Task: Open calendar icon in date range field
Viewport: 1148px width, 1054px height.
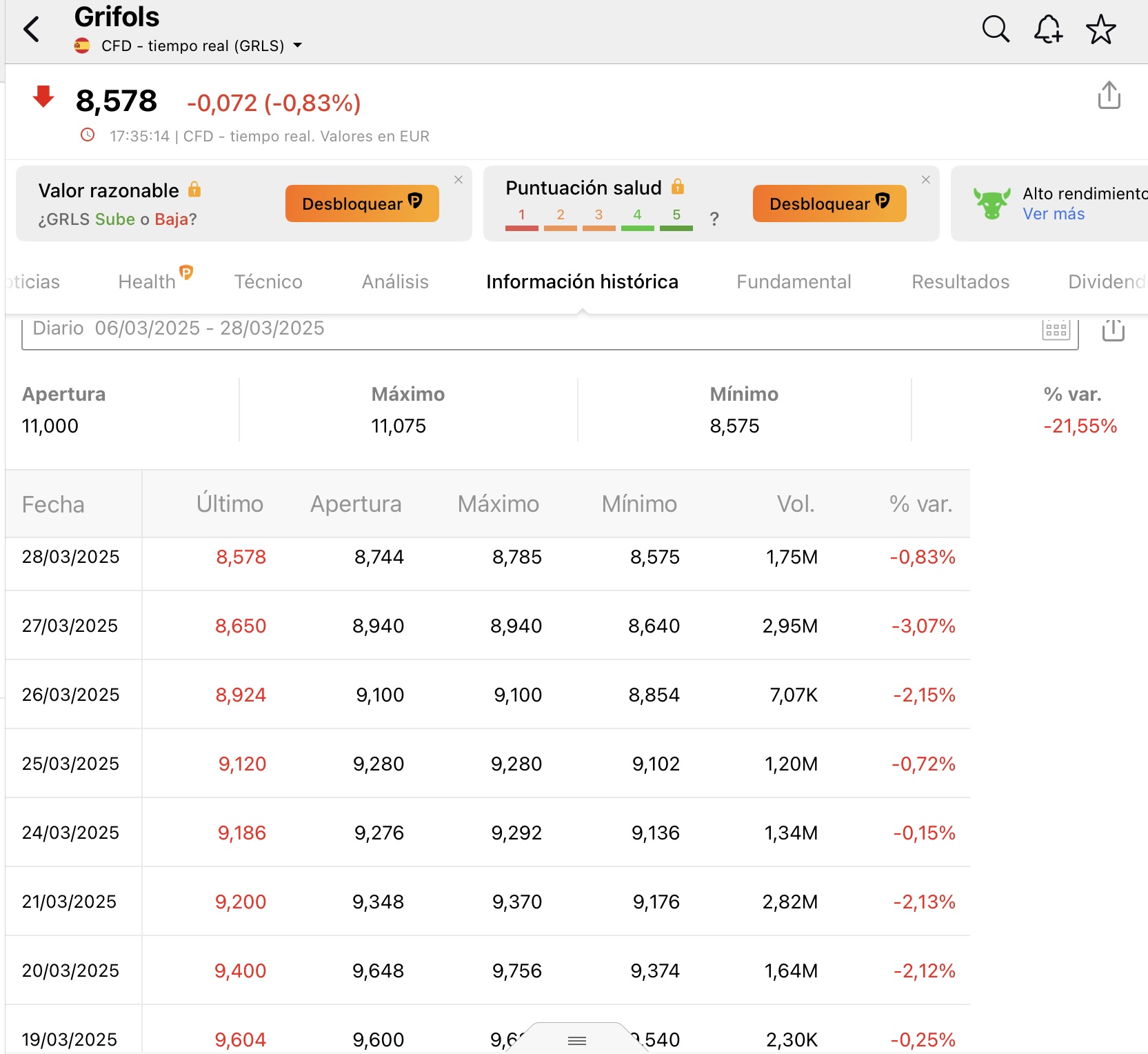Action: point(1056,329)
